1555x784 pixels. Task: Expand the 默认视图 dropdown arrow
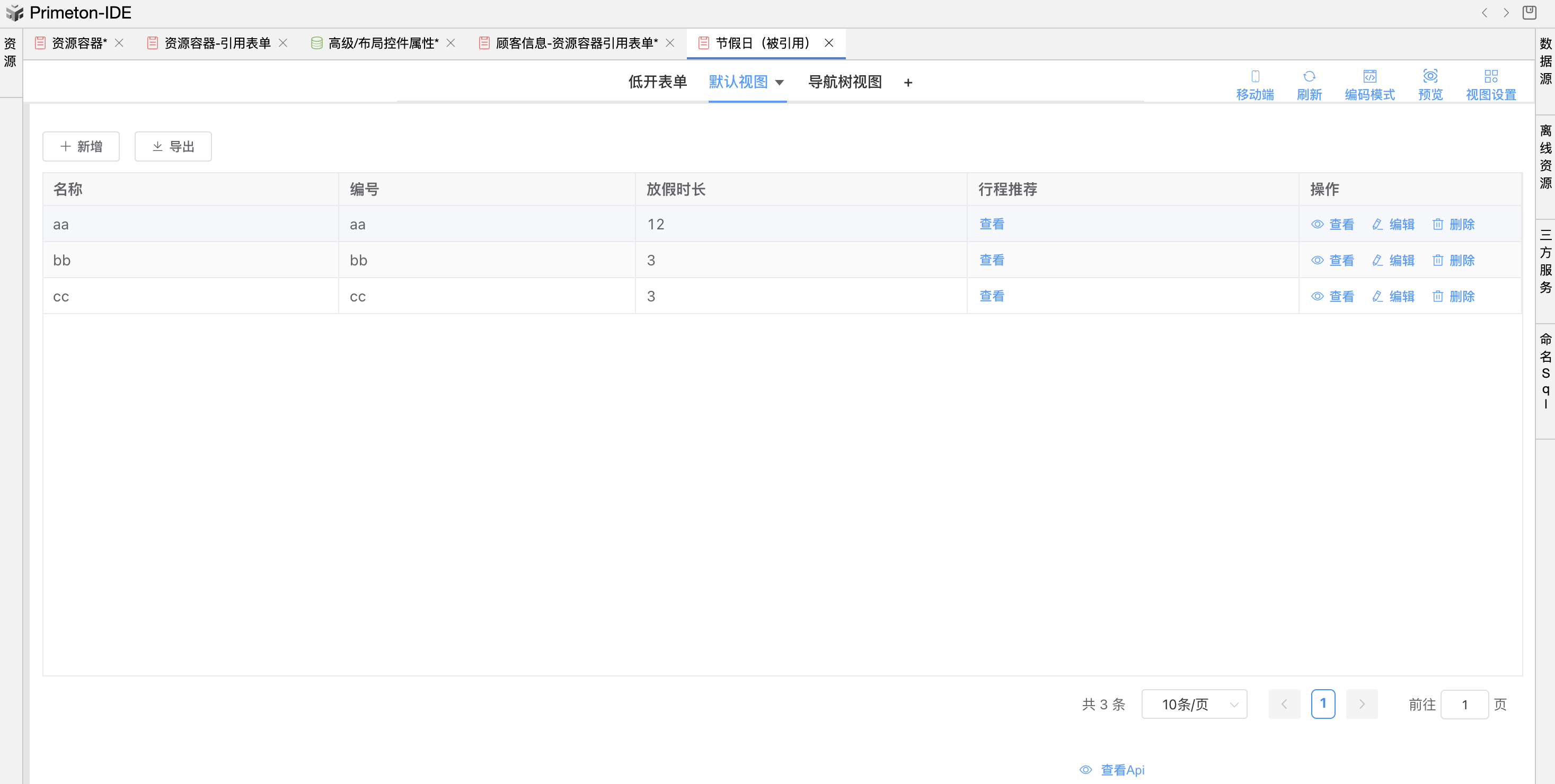tap(779, 83)
